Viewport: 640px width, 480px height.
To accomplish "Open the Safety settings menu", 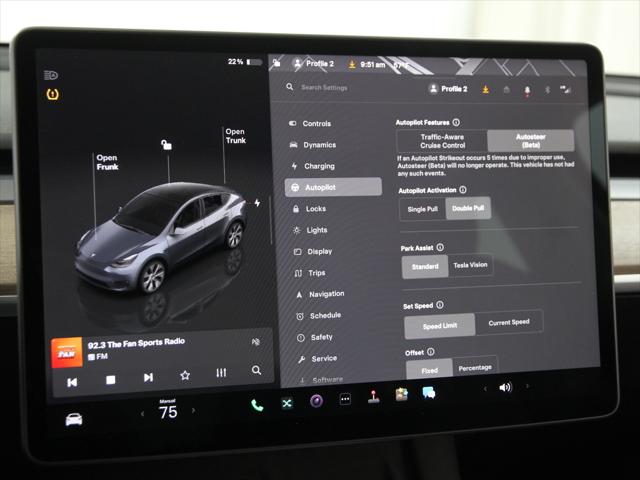I will (x=315, y=337).
